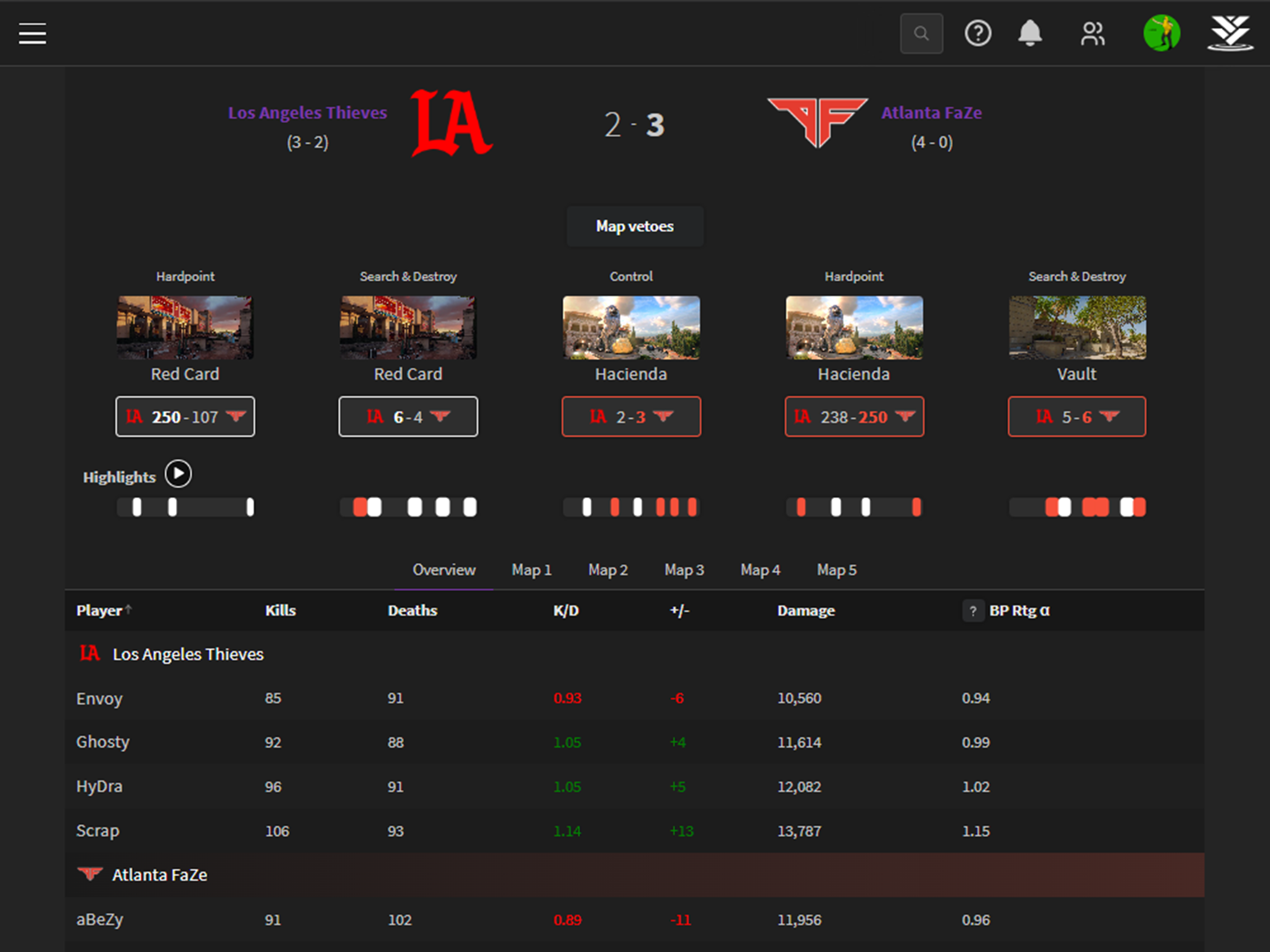Image resolution: width=1270 pixels, height=952 pixels.
Task: Sort by the Damage column header
Action: tap(806, 611)
